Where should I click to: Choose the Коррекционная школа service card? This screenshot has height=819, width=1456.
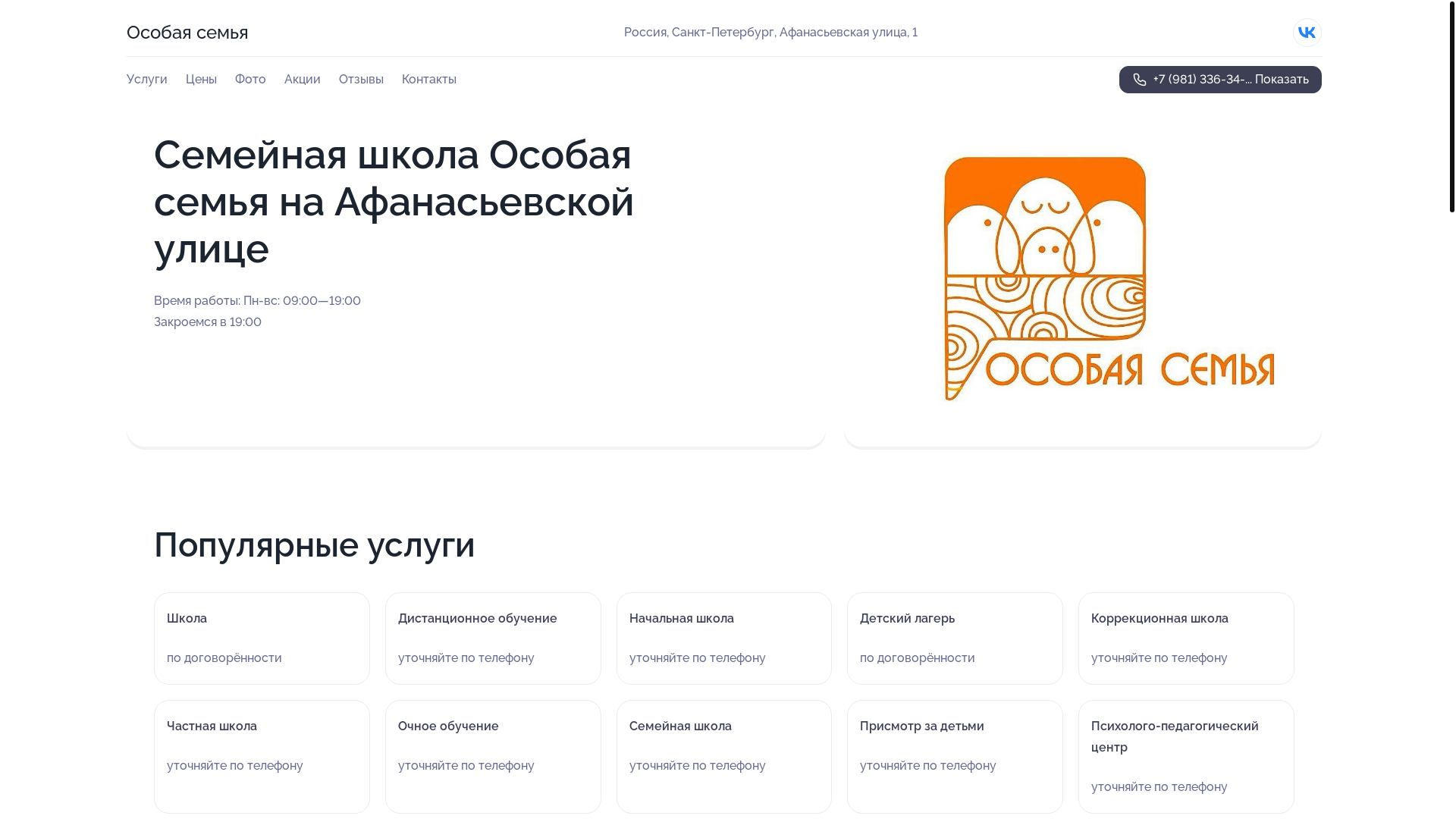click(1186, 639)
